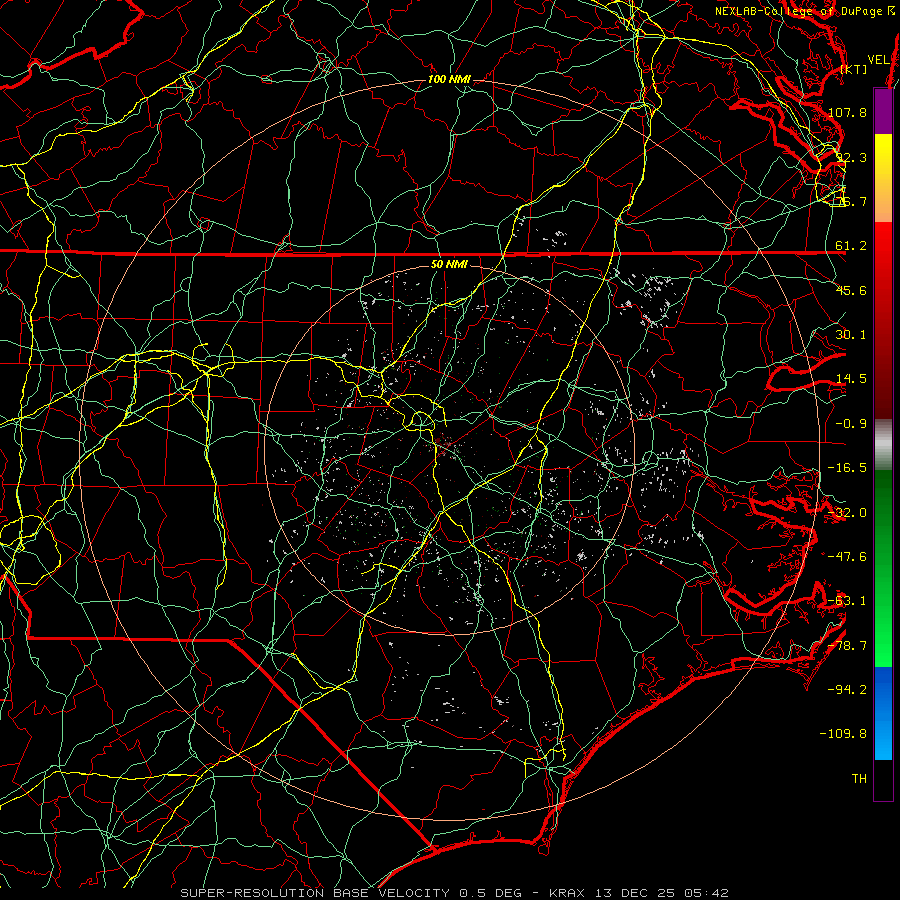Click the -94.2 legend value
This screenshot has height=900, width=900.
pyautogui.click(x=848, y=690)
